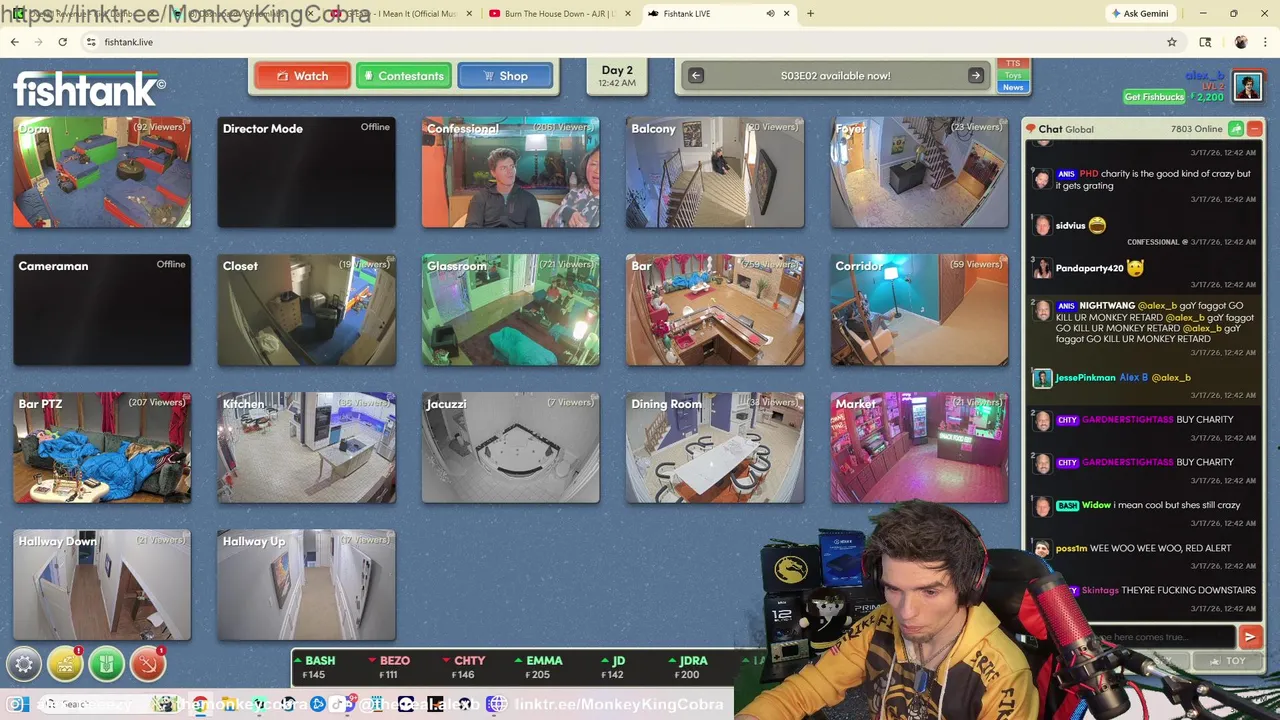The image size is (1280, 720).
Task: Open the Contestants section
Action: coord(404,76)
